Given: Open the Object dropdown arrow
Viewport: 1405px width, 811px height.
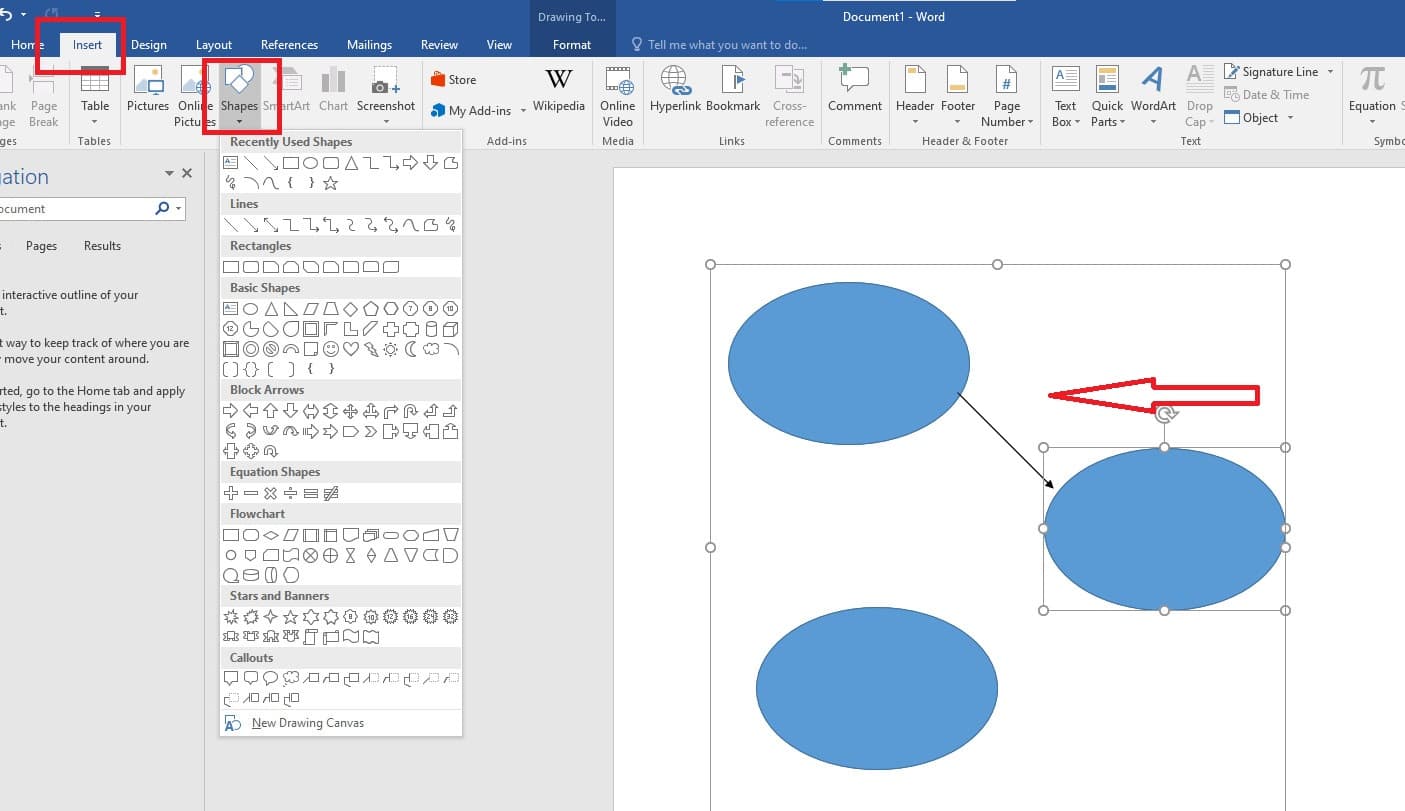Looking at the screenshot, I should coord(1290,118).
